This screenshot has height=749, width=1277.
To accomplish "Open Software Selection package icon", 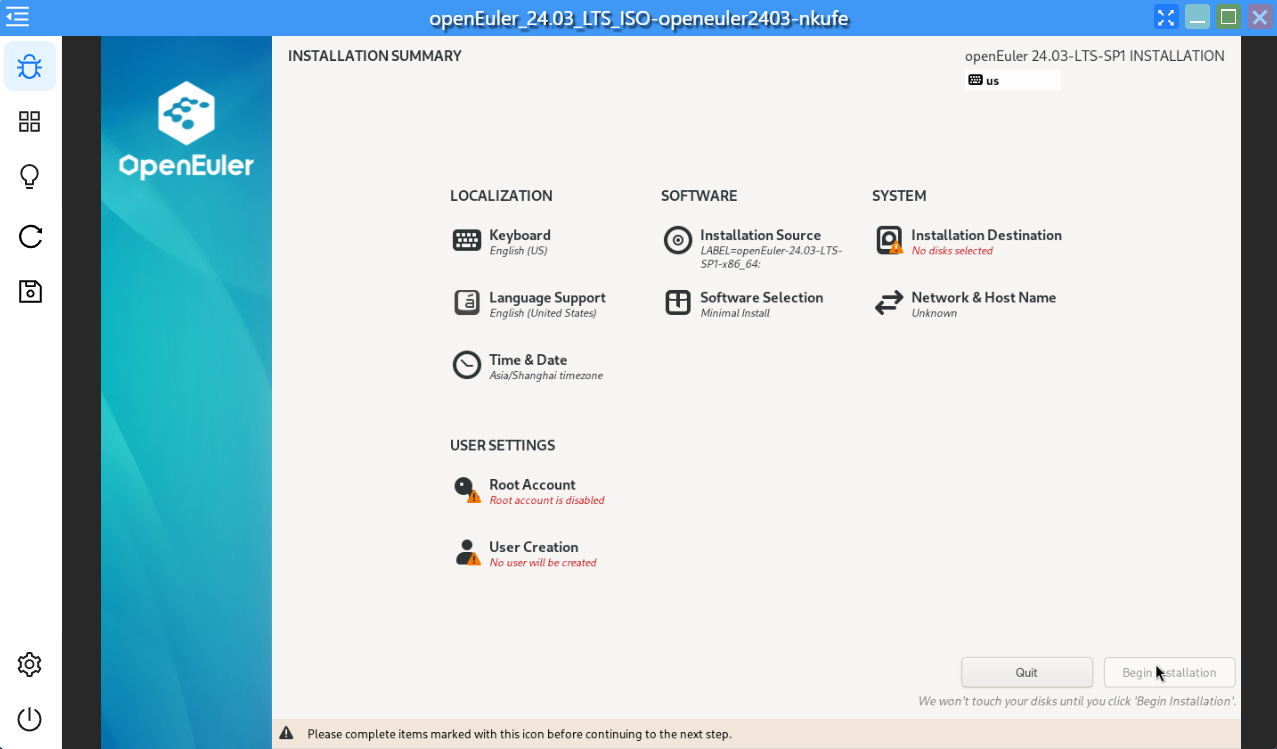I will [x=678, y=303].
